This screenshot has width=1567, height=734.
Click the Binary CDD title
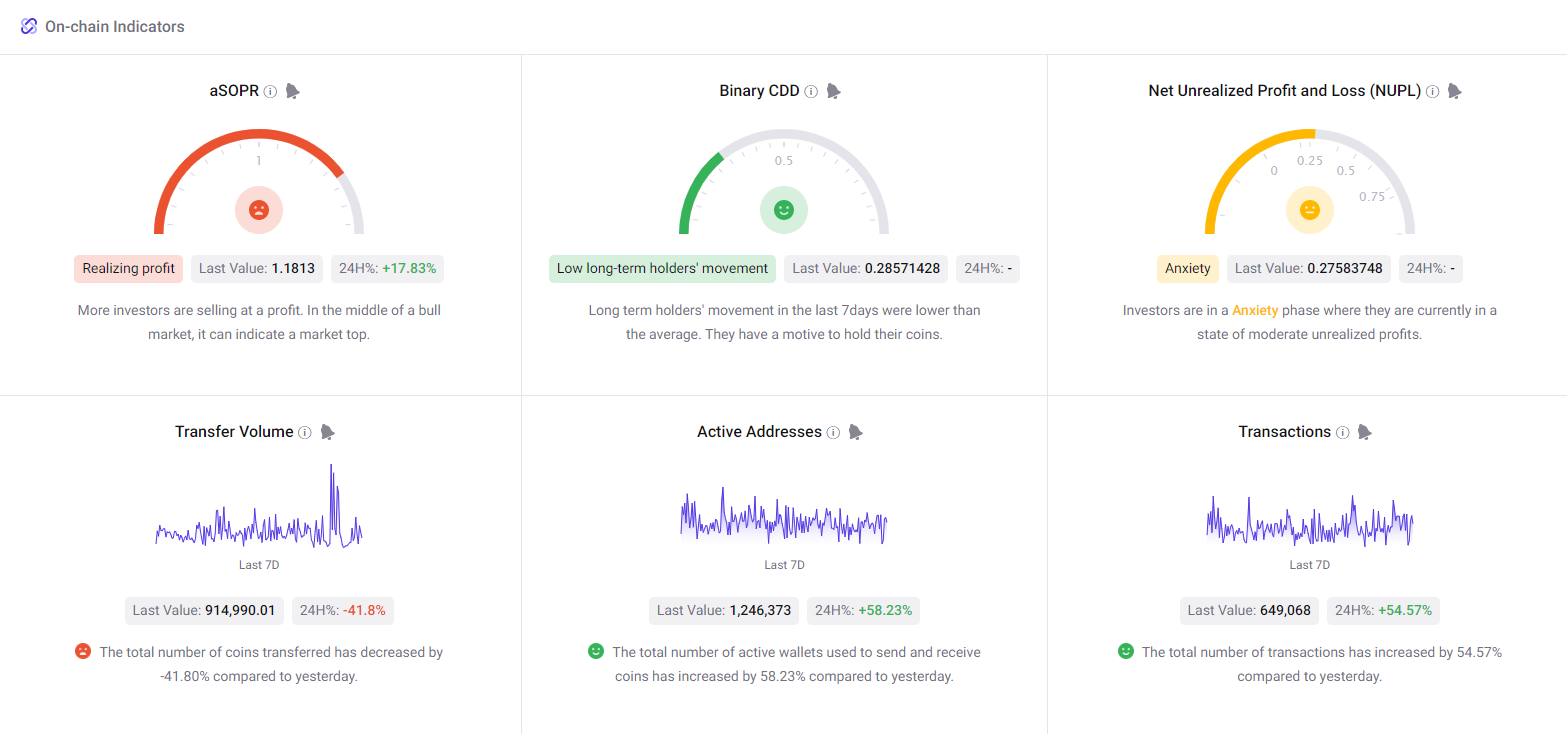pos(759,91)
